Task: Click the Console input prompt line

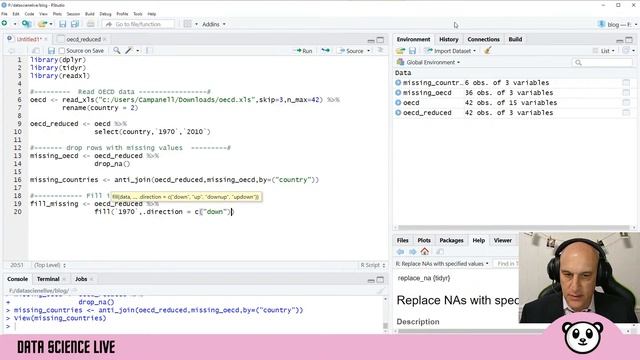Action: [196, 326]
